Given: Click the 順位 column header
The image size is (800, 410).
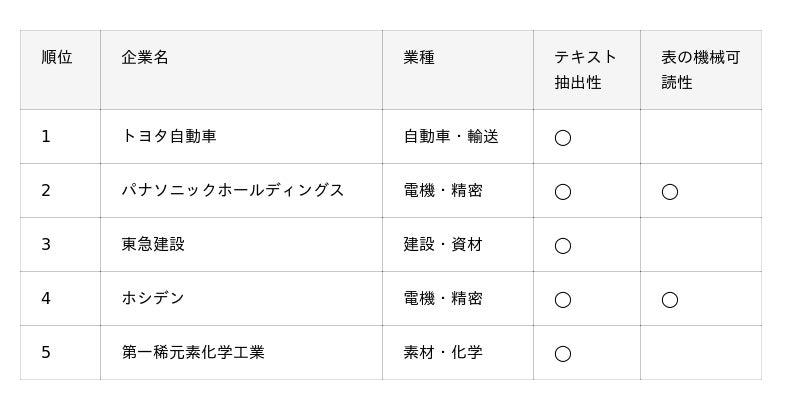Looking at the screenshot, I should click(57, 57).
